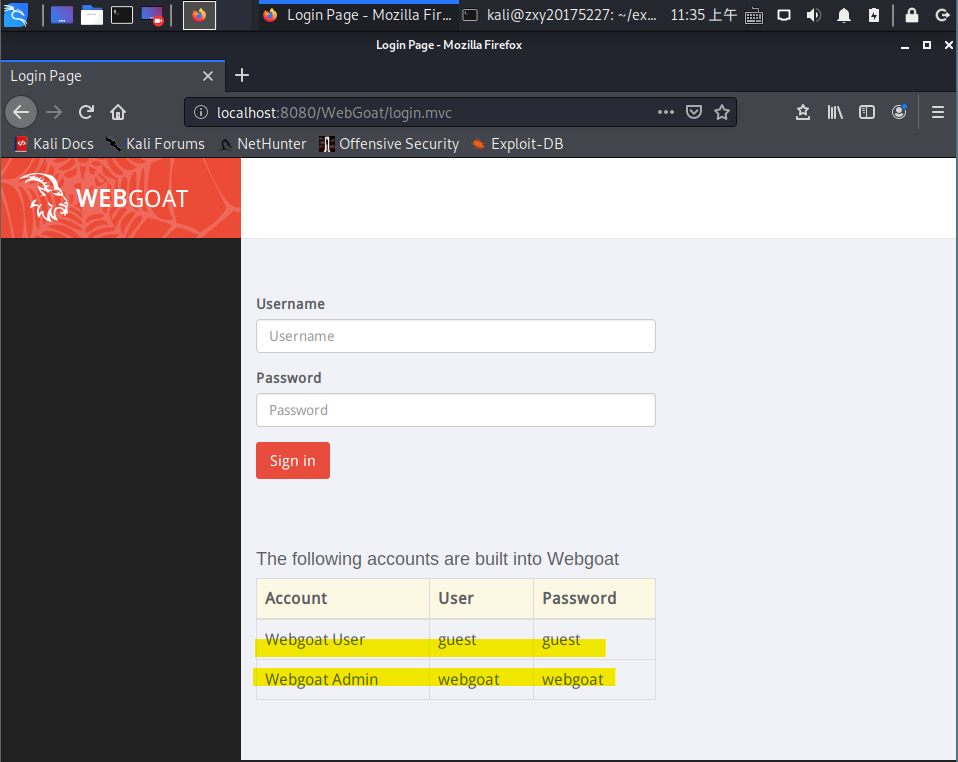Image resolution: width=958 pixels, height=762 pixels.
Task: Open a new tab with plus button
Action: [242, 75]
